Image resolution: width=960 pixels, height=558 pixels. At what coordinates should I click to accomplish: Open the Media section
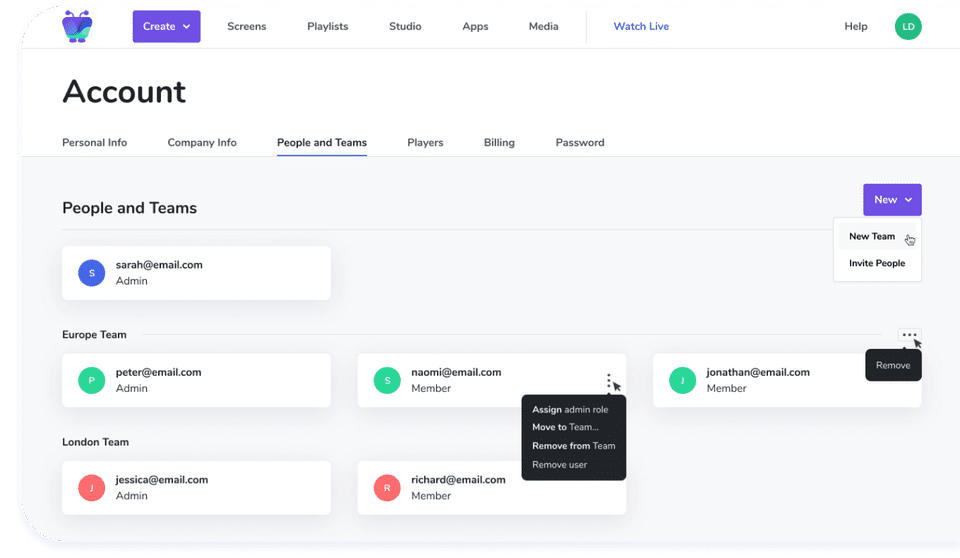(544, 26)
